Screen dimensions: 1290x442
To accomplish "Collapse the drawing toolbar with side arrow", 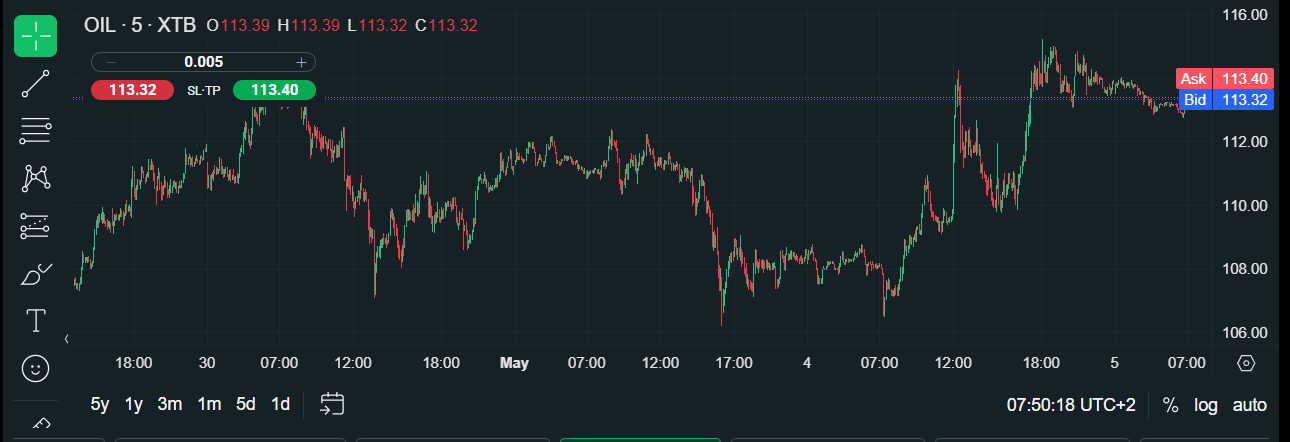I will 66,340.
